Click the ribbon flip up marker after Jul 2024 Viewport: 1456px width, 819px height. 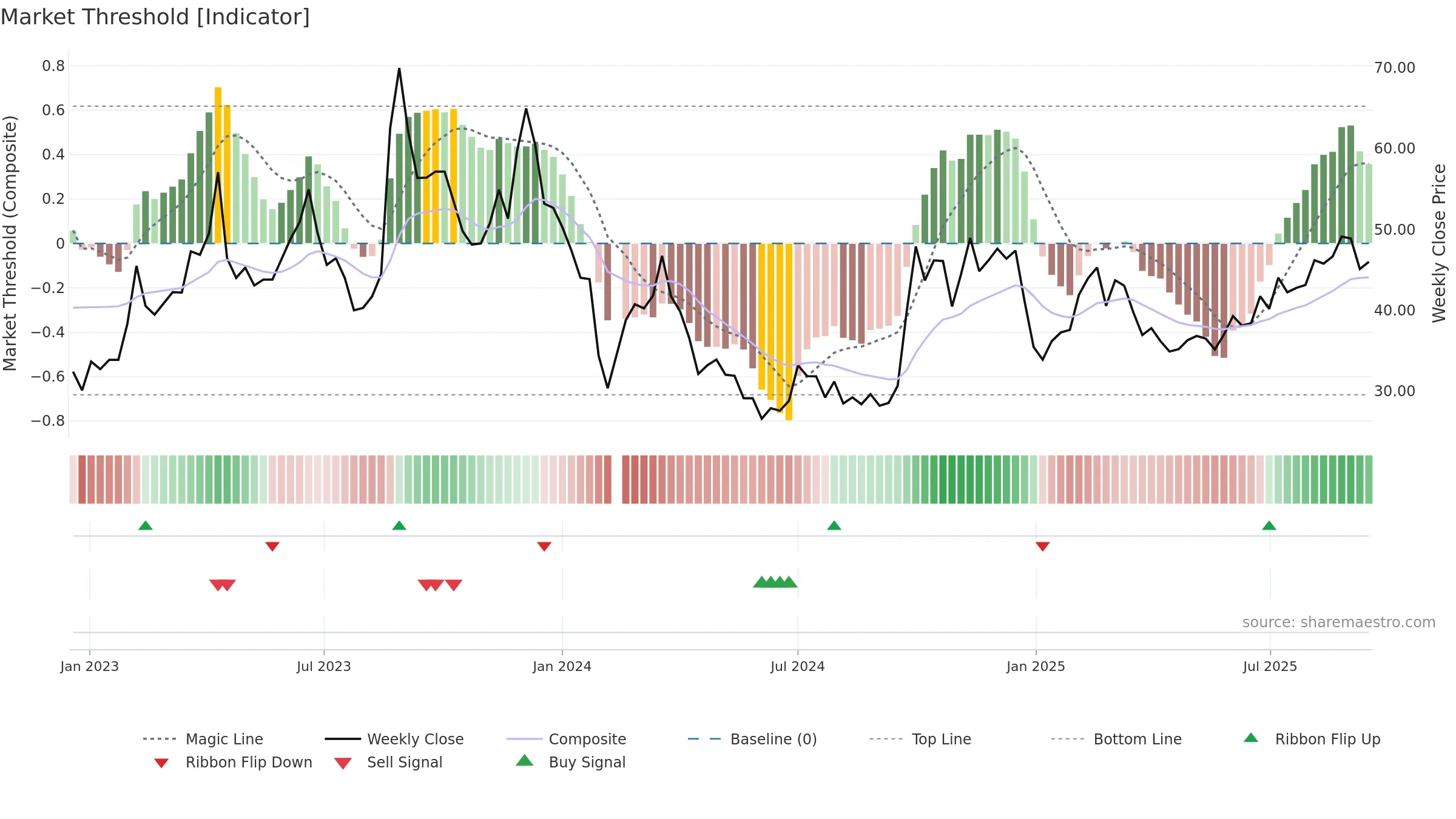click(834, 525)
